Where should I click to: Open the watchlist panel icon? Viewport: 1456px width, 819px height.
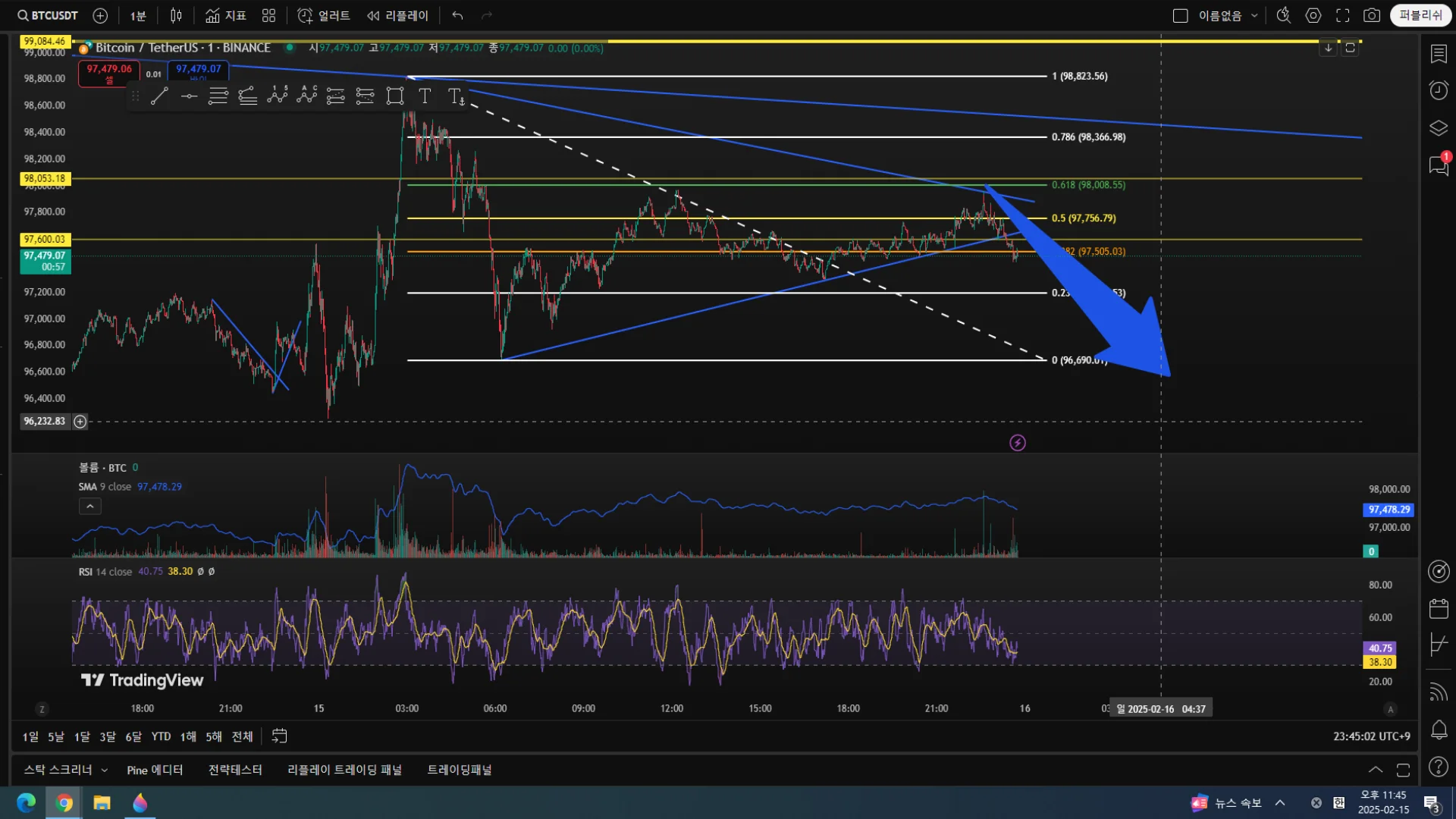pyautogui.click(x=1439, y=53)
